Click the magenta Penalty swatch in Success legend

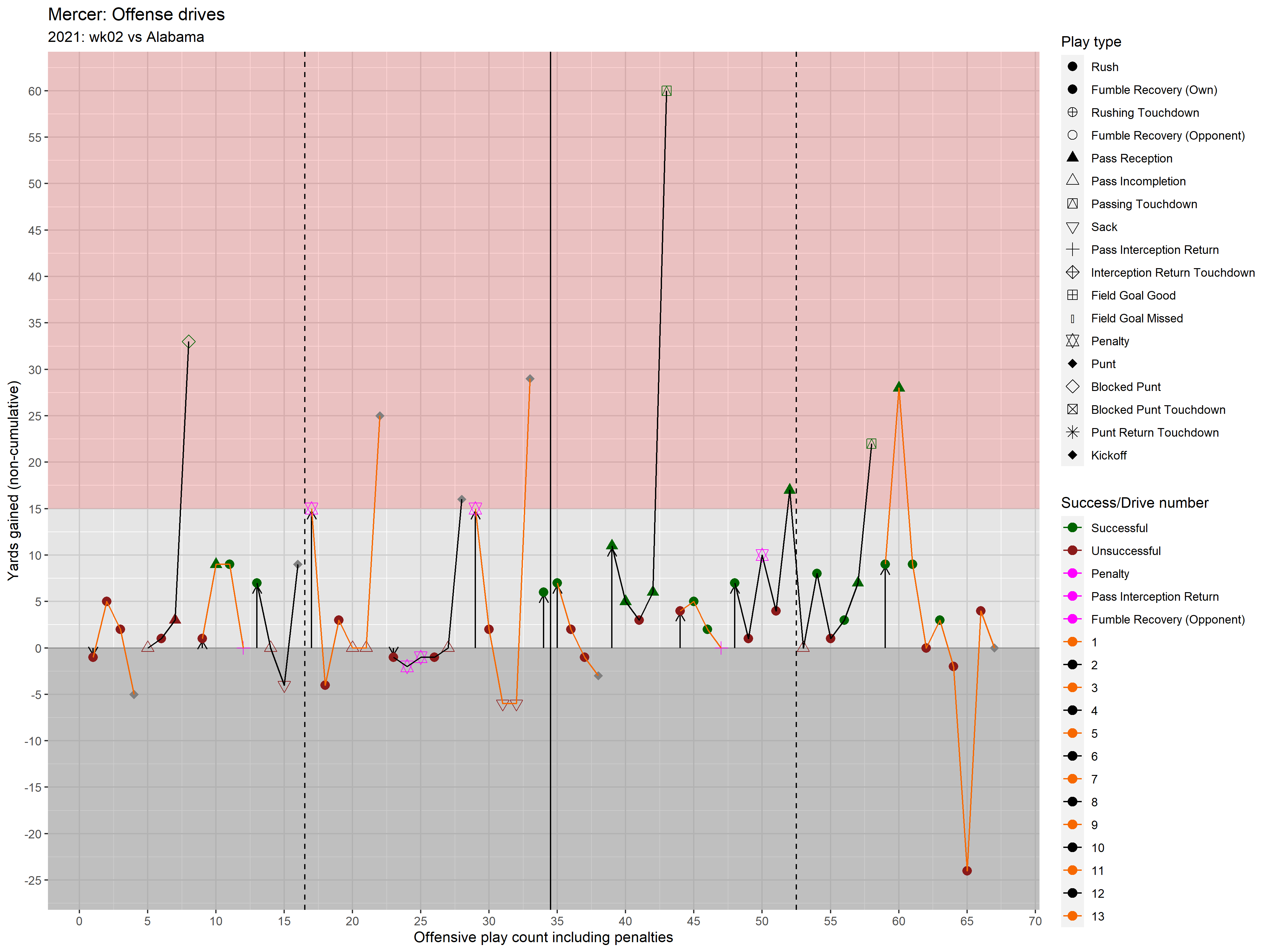coord(1072,574)
